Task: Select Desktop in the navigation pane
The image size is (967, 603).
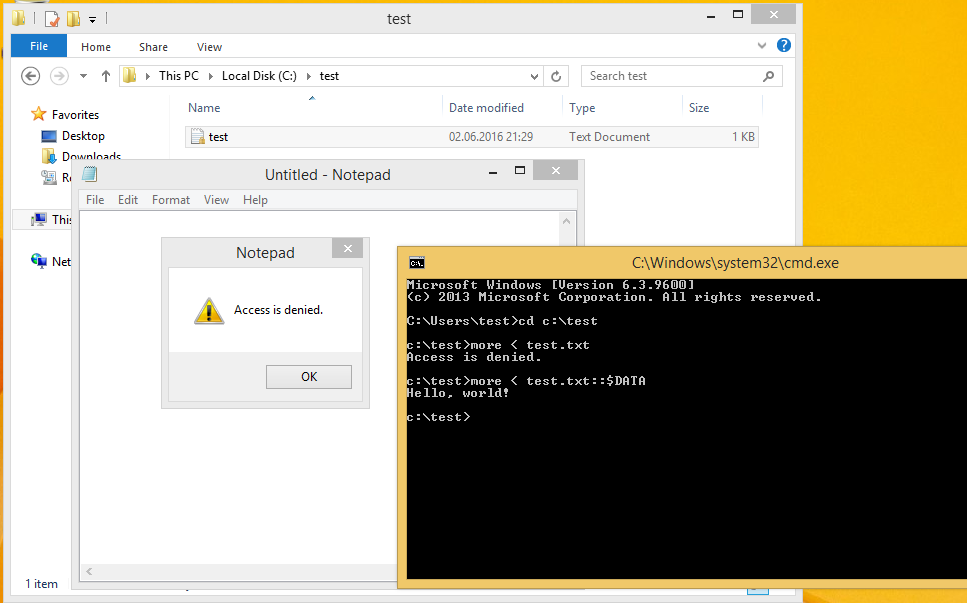Action: [83, 136]
